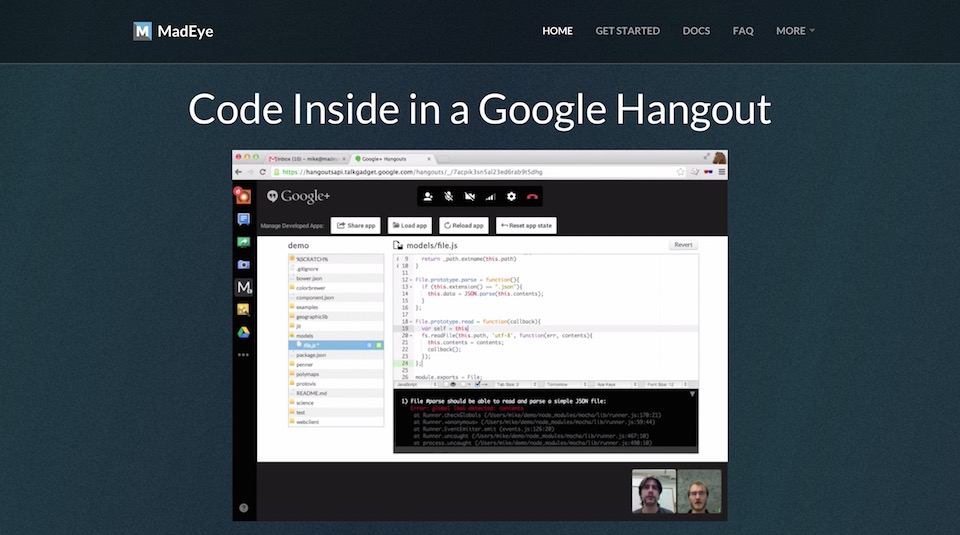Expand the examples folder
The image size is (960, 535).
point(336,307)
